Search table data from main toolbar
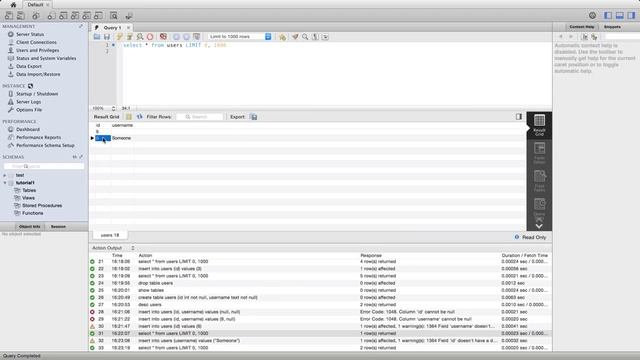The height and width of the screenshot is (360, 640). click(114, 16)
